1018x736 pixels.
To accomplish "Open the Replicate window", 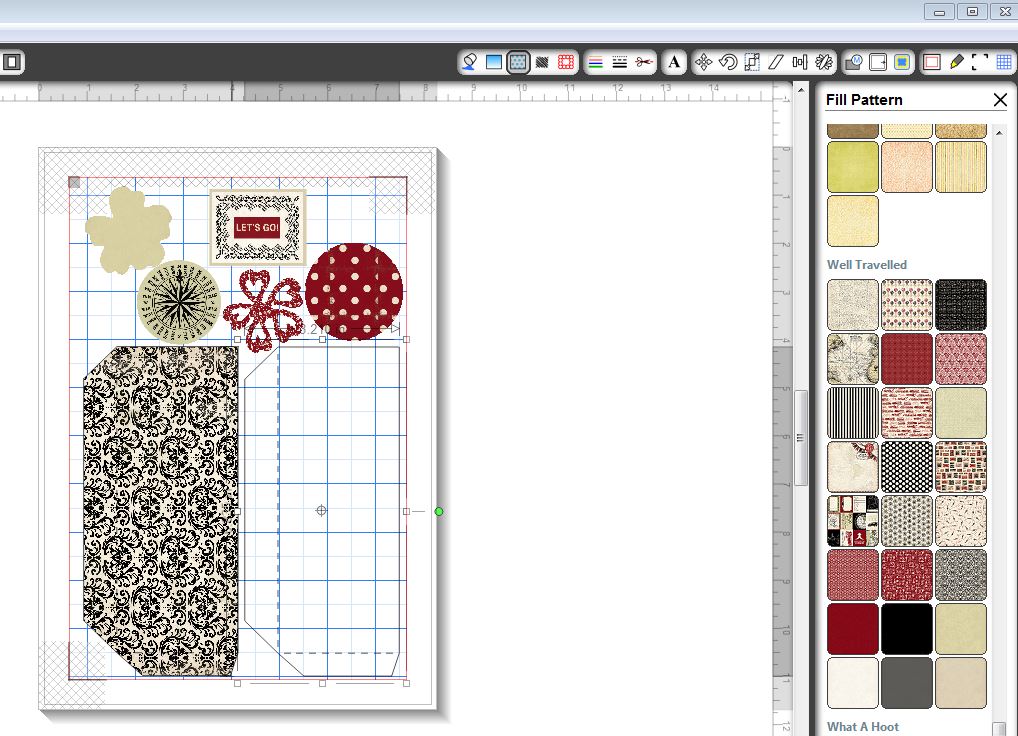I will pos(824,62).
